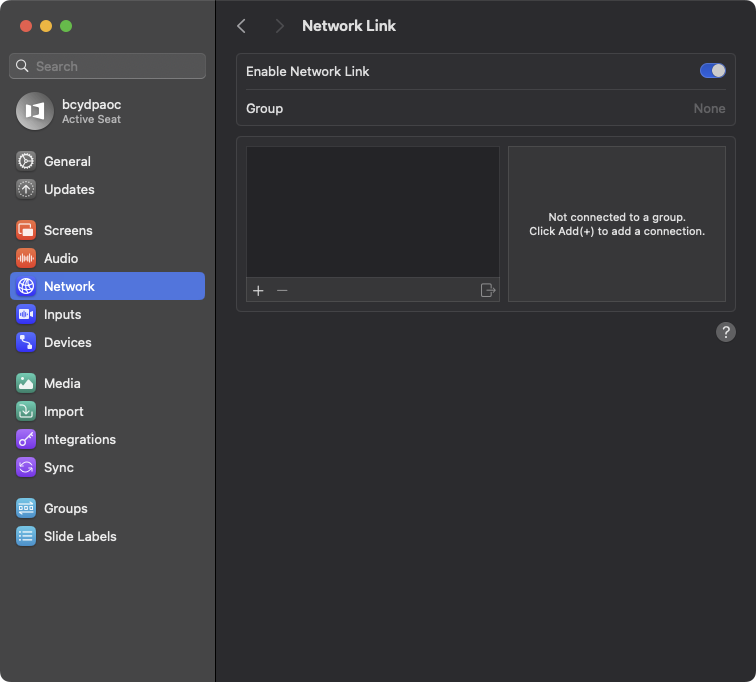Select Media in the sidebar
Screen dimensions: 756x682
62,383
